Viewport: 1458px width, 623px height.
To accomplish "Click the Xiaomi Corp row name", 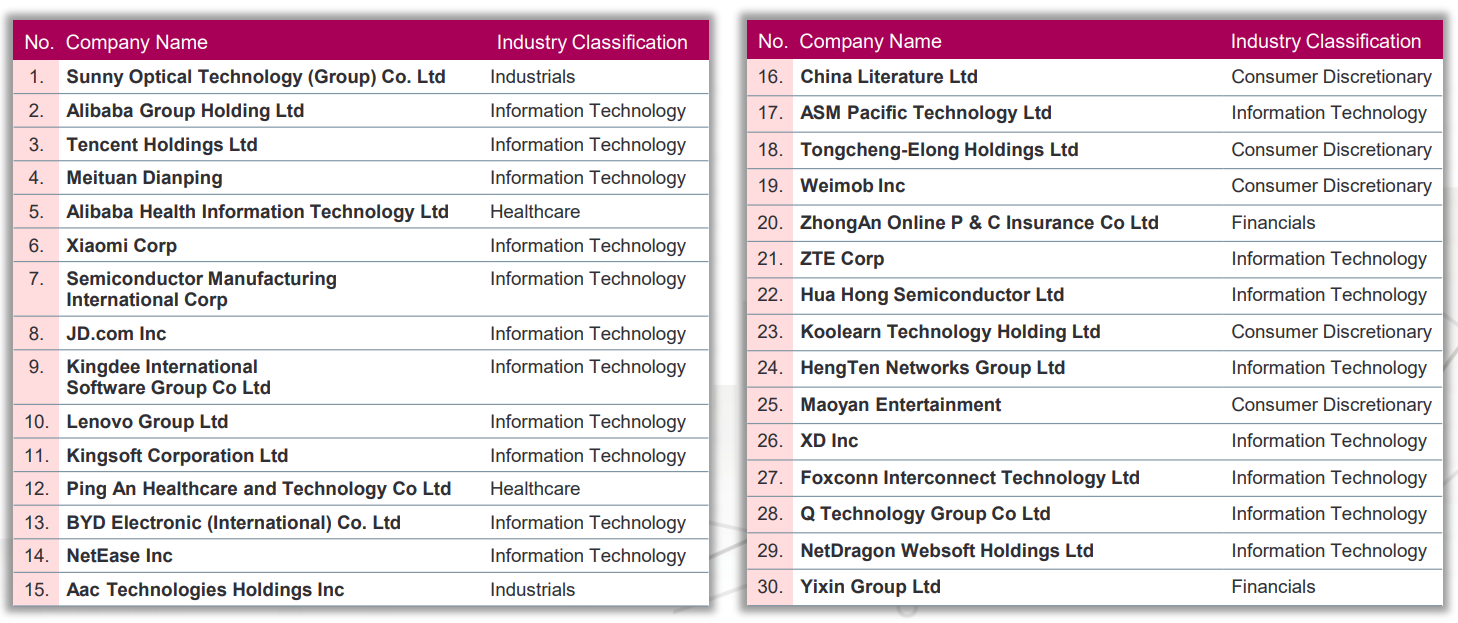I will [x=121, y=246].
